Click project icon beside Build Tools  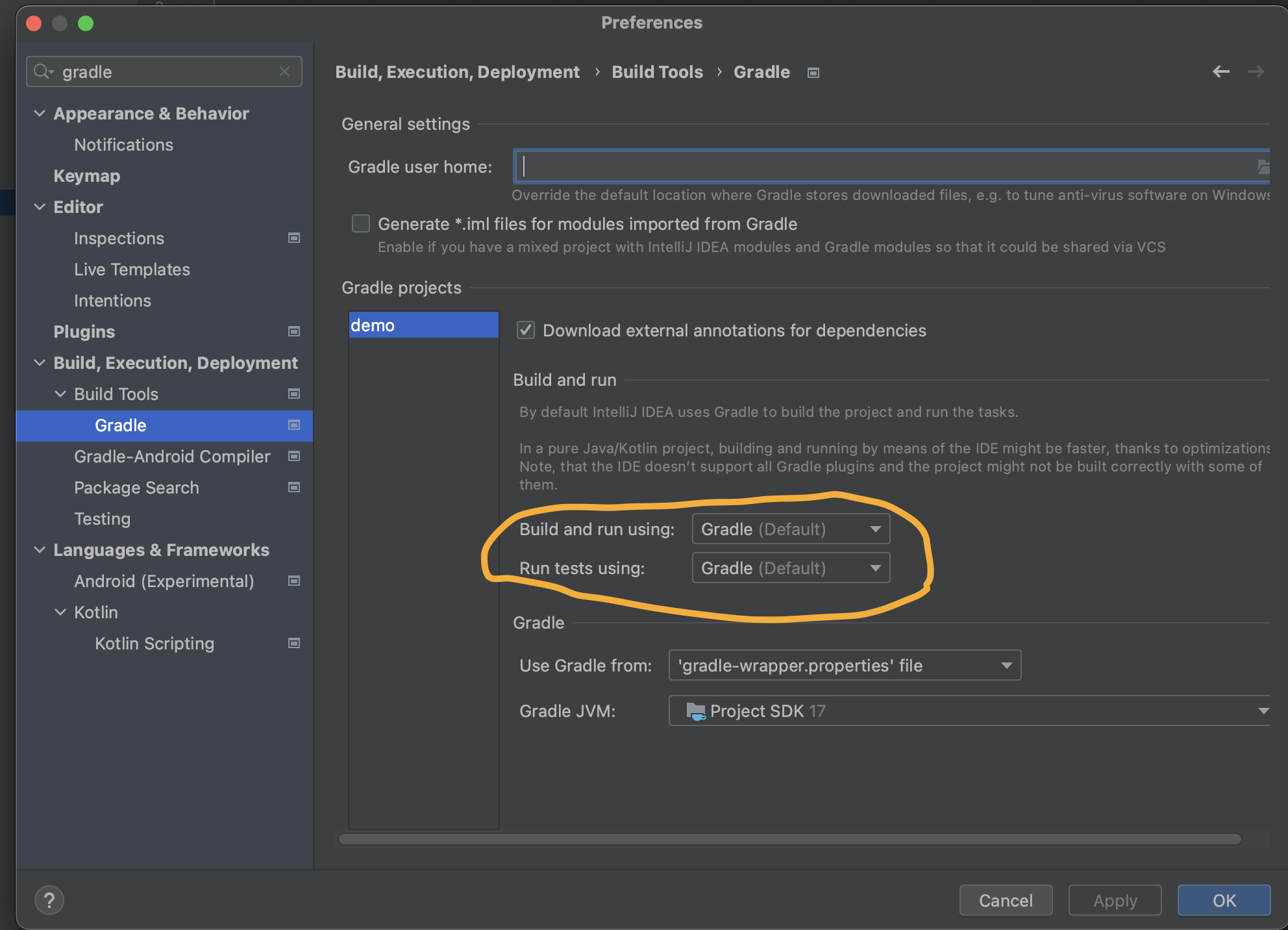(x=294, y=394)
